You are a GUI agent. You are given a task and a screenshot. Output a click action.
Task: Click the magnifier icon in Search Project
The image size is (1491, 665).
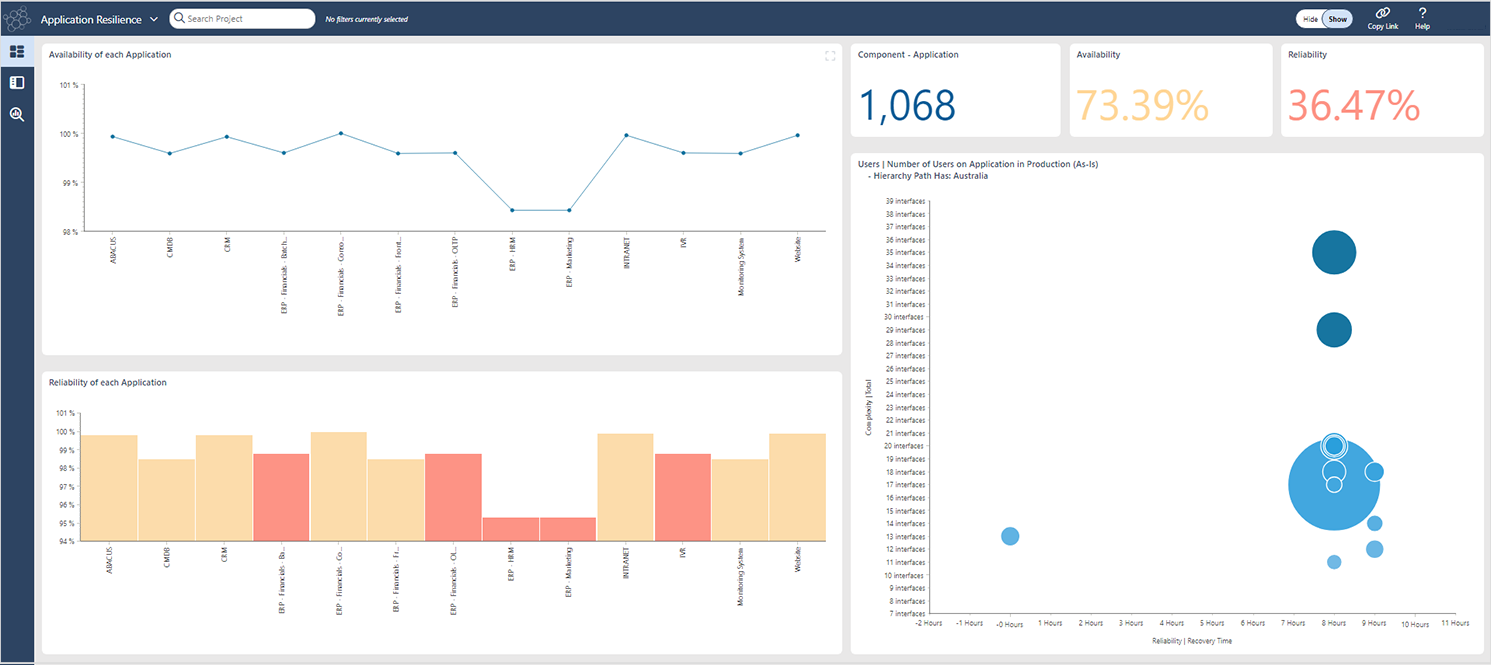179,18
